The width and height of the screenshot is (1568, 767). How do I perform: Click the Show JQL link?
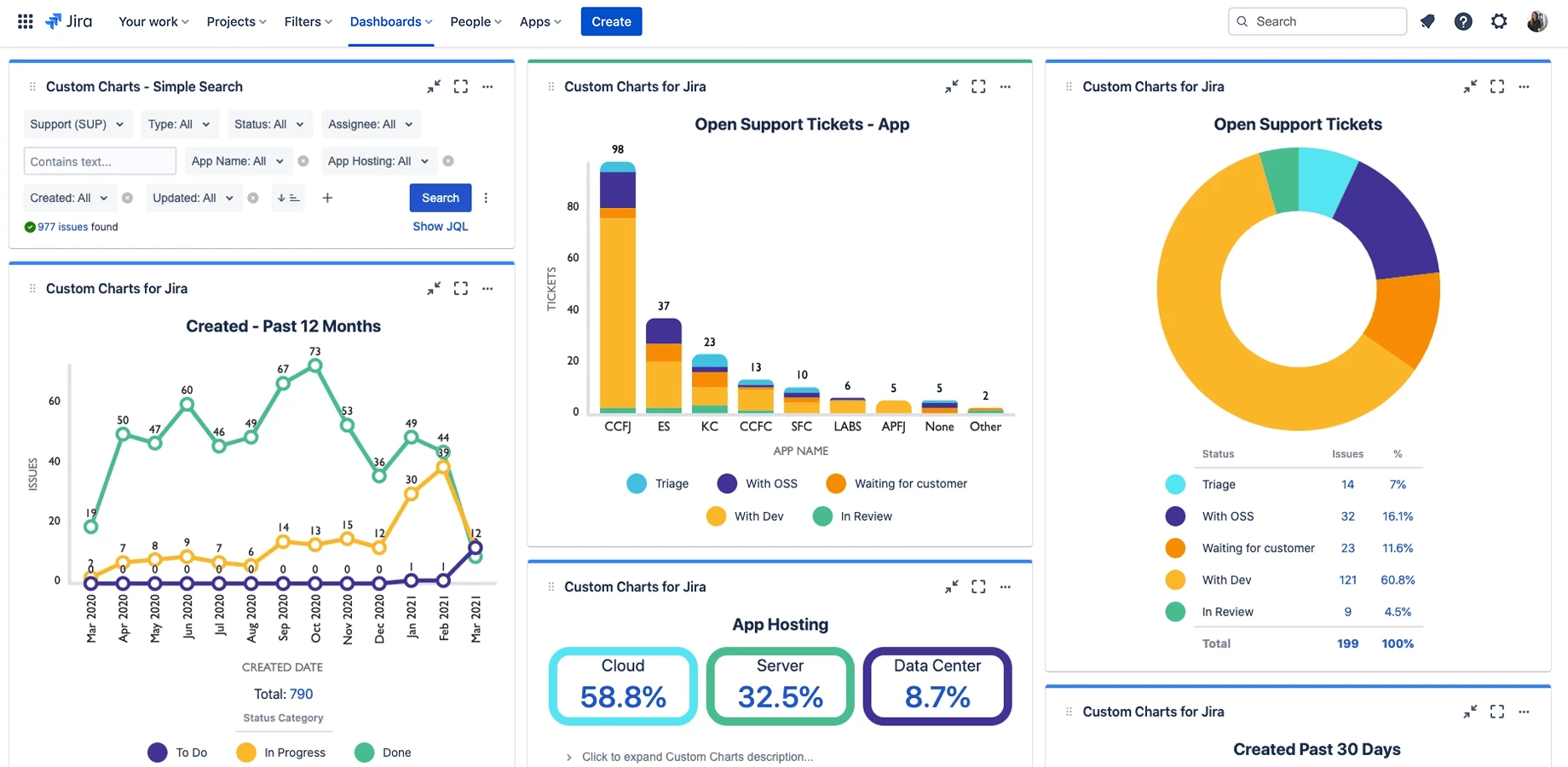[x=440, y=226]
